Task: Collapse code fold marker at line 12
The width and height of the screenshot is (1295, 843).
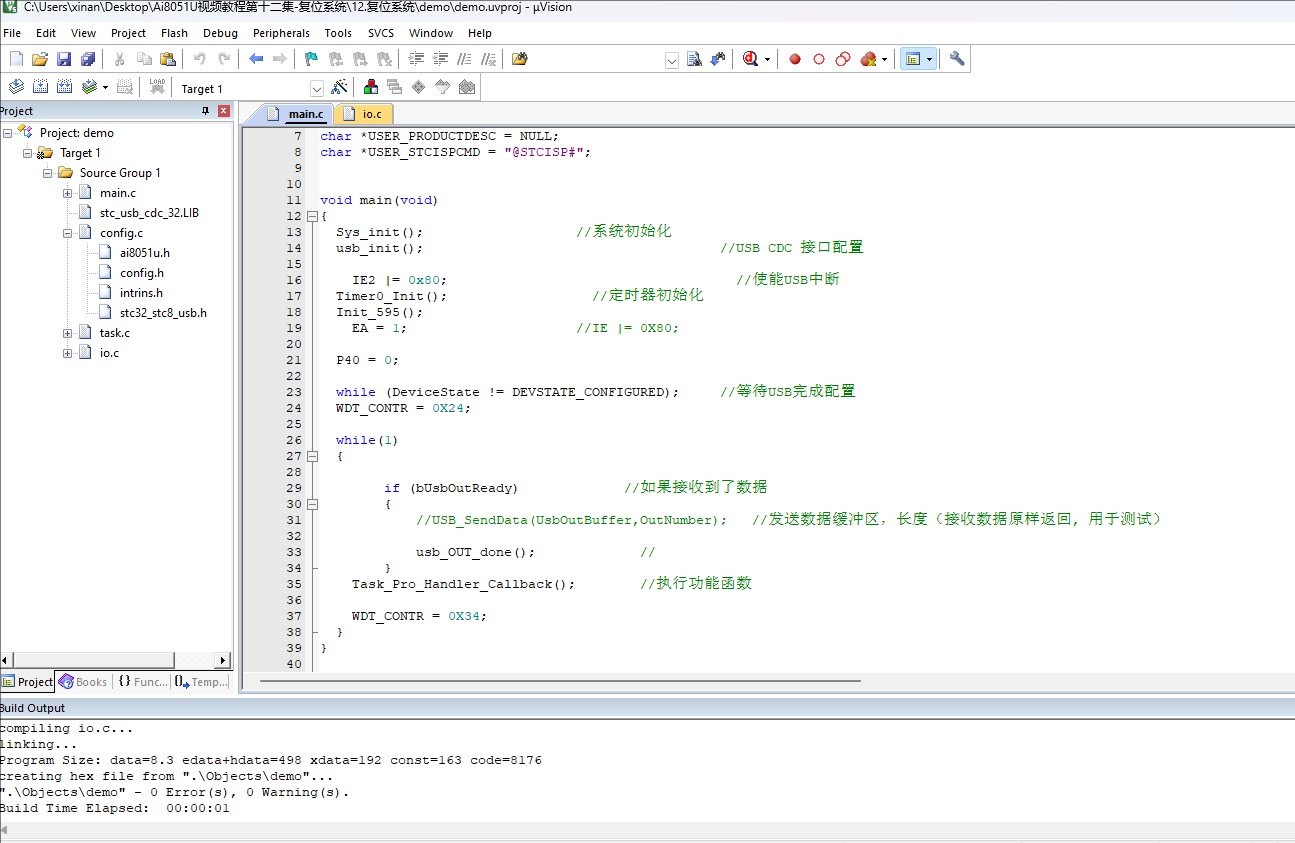Action: point(311,216)
